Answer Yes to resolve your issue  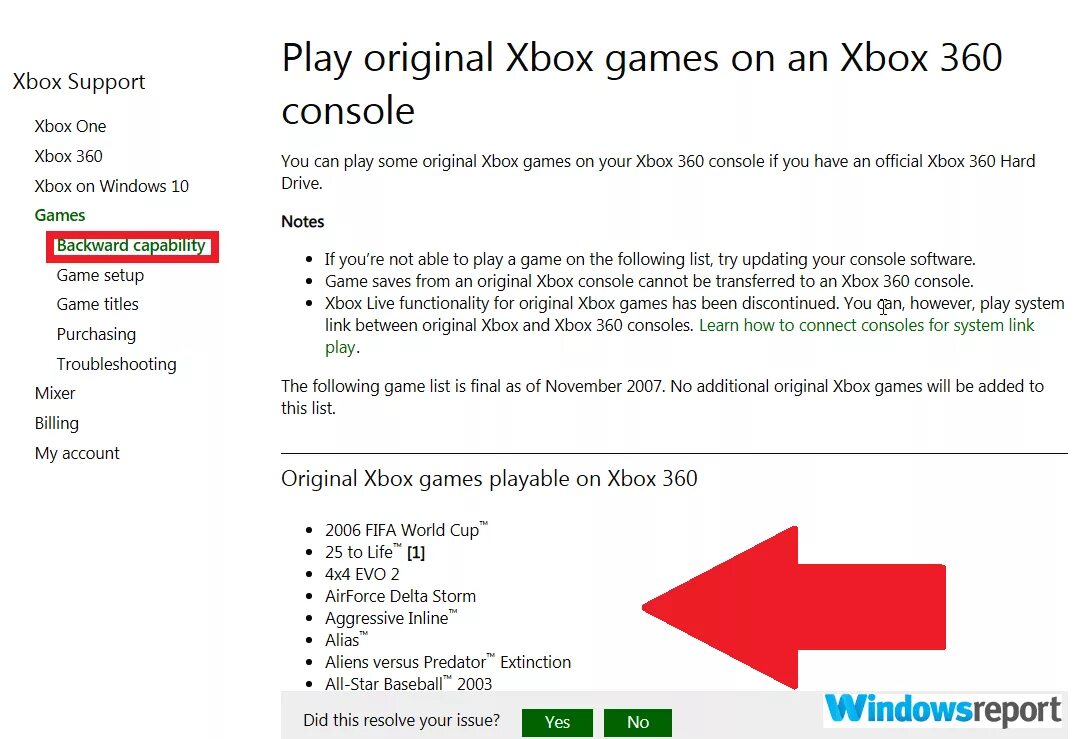coord(557,722)
